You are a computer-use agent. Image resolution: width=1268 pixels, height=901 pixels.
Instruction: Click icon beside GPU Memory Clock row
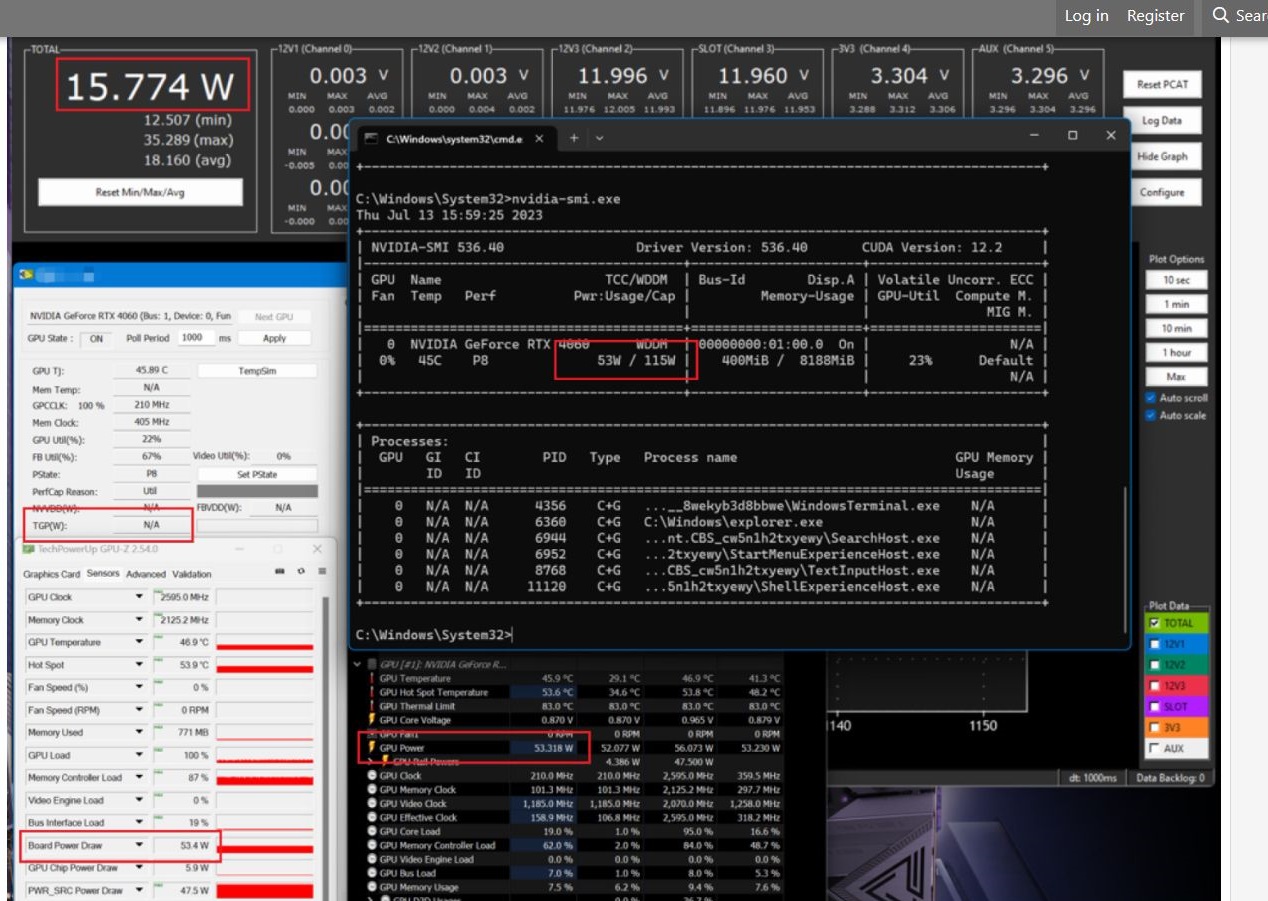[372, 790]
